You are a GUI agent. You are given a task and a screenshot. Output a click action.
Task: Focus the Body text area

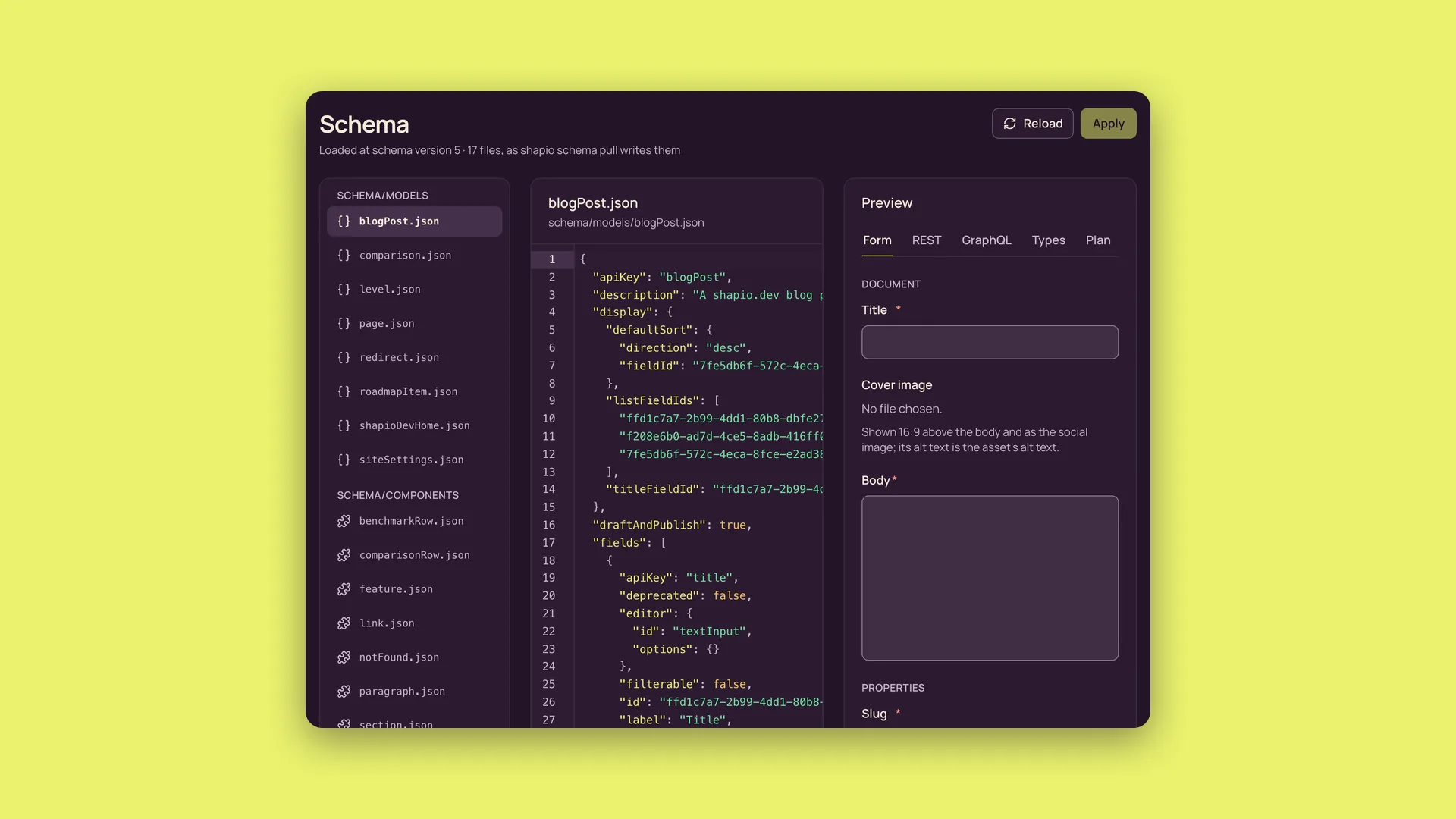pyautogui.click(x=990, y=578)
